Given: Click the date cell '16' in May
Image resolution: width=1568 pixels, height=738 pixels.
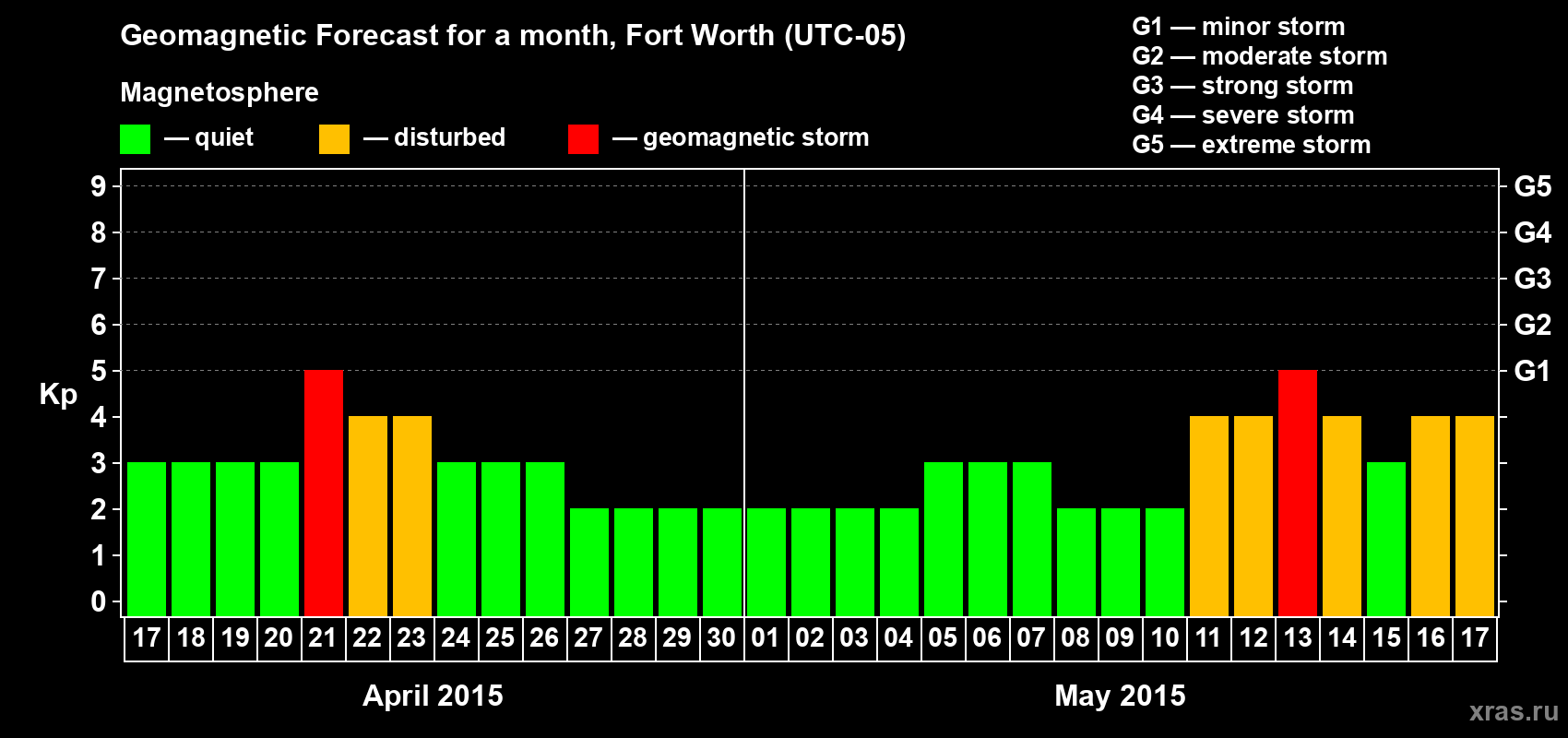Looking at the screenshot, I should [x=1431, y=638].
